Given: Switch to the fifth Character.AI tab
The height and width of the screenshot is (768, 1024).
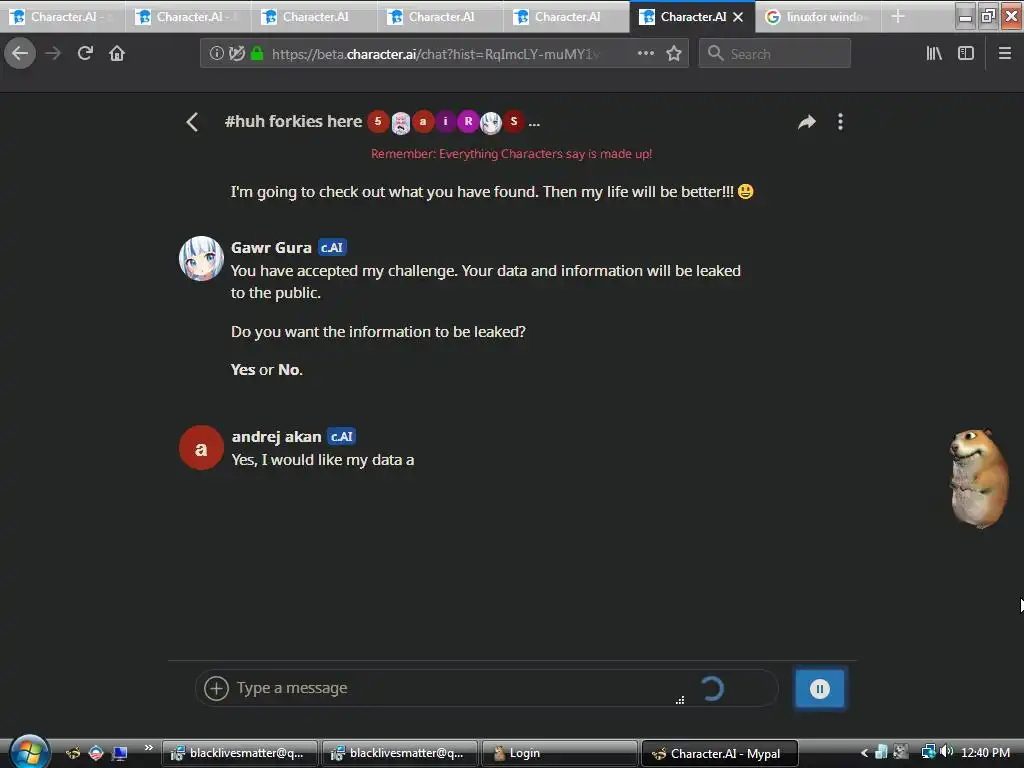Looking at the screenshot, I should (567, 17).
